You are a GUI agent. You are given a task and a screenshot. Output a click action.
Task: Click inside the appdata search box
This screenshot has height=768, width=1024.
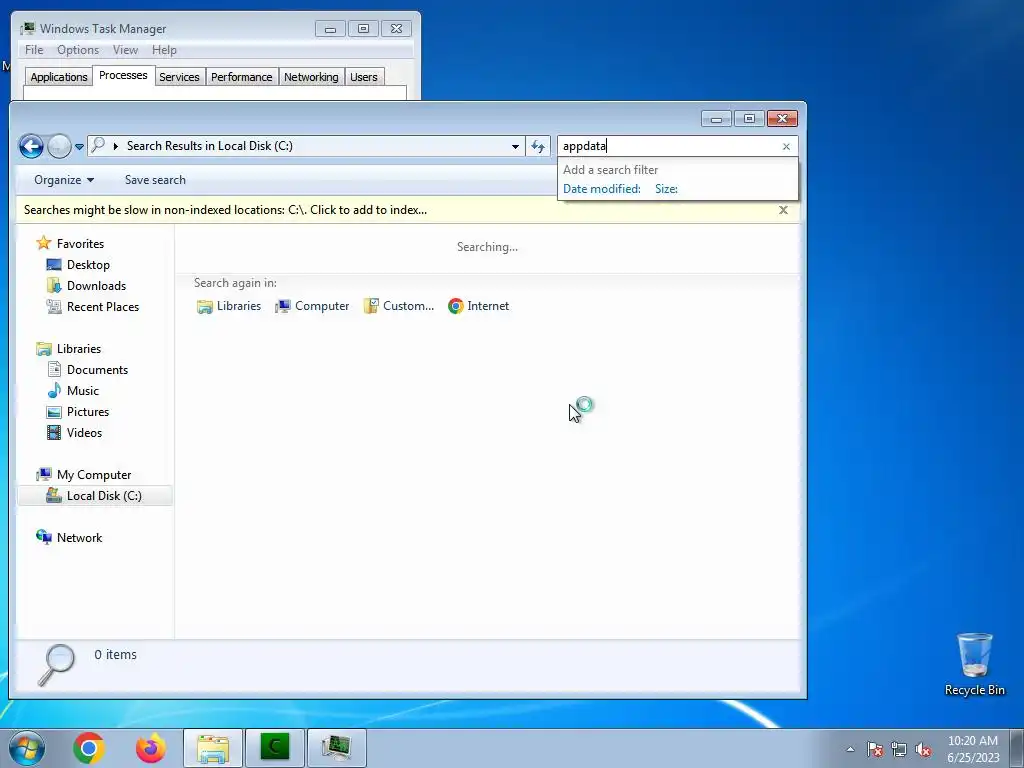[x=669, y=146]
